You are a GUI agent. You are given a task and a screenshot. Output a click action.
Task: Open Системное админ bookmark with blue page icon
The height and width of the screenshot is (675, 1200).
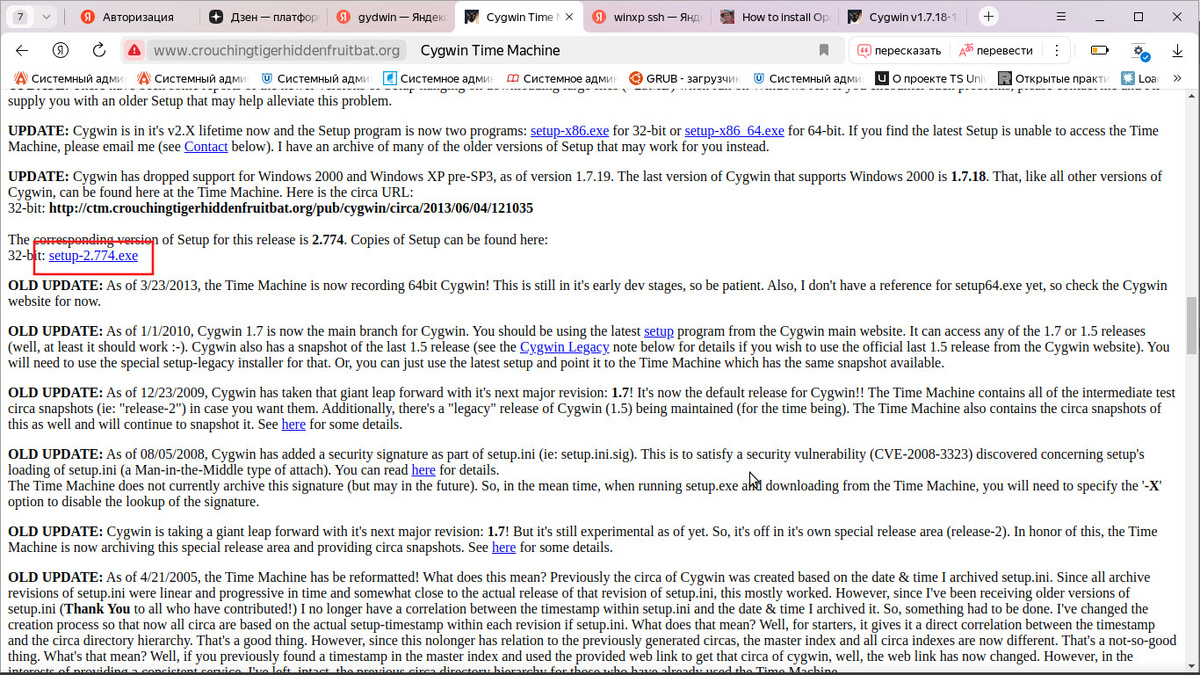click(x=439, y=78)
